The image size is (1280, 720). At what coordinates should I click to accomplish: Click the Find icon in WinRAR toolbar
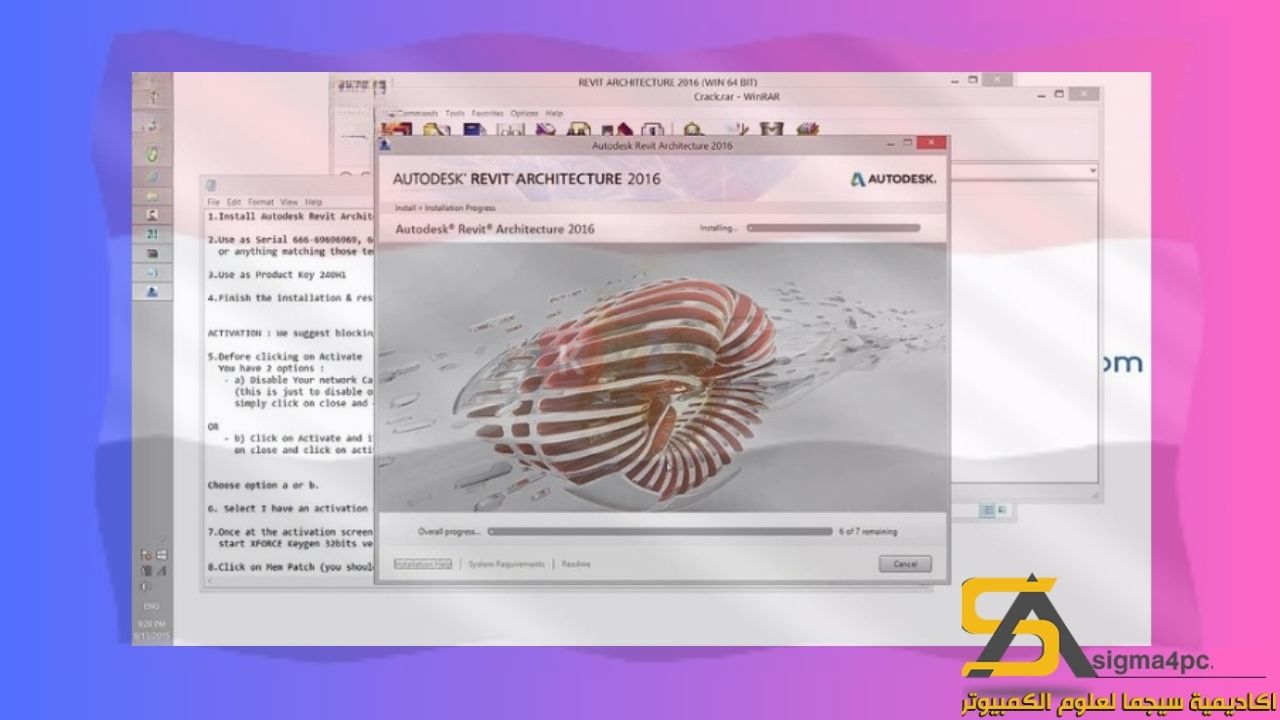[x=580, y=129]
